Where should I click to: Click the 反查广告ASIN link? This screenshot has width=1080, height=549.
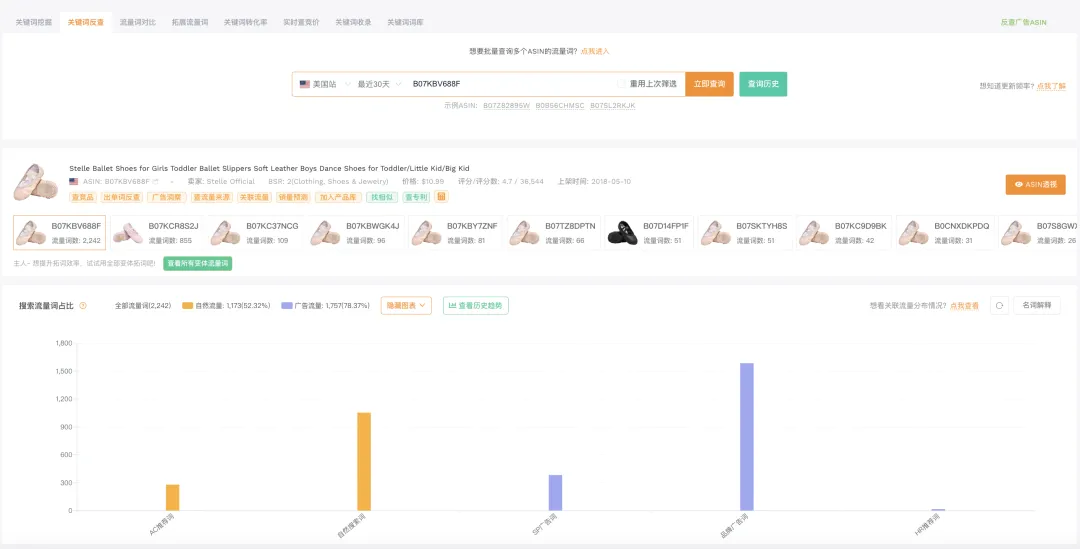[1024, 22]
